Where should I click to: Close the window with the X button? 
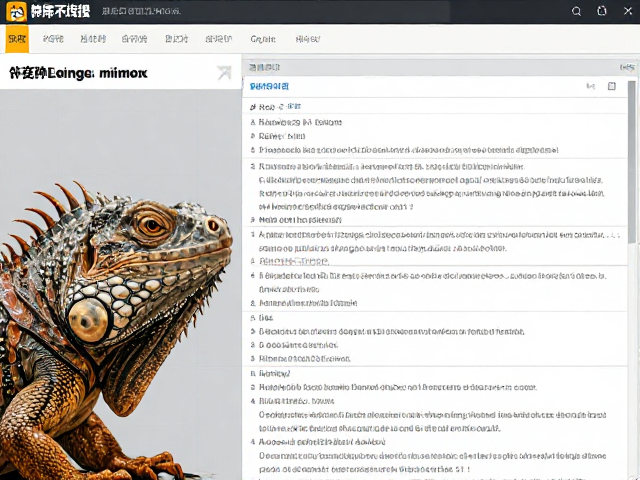[628, 11]
